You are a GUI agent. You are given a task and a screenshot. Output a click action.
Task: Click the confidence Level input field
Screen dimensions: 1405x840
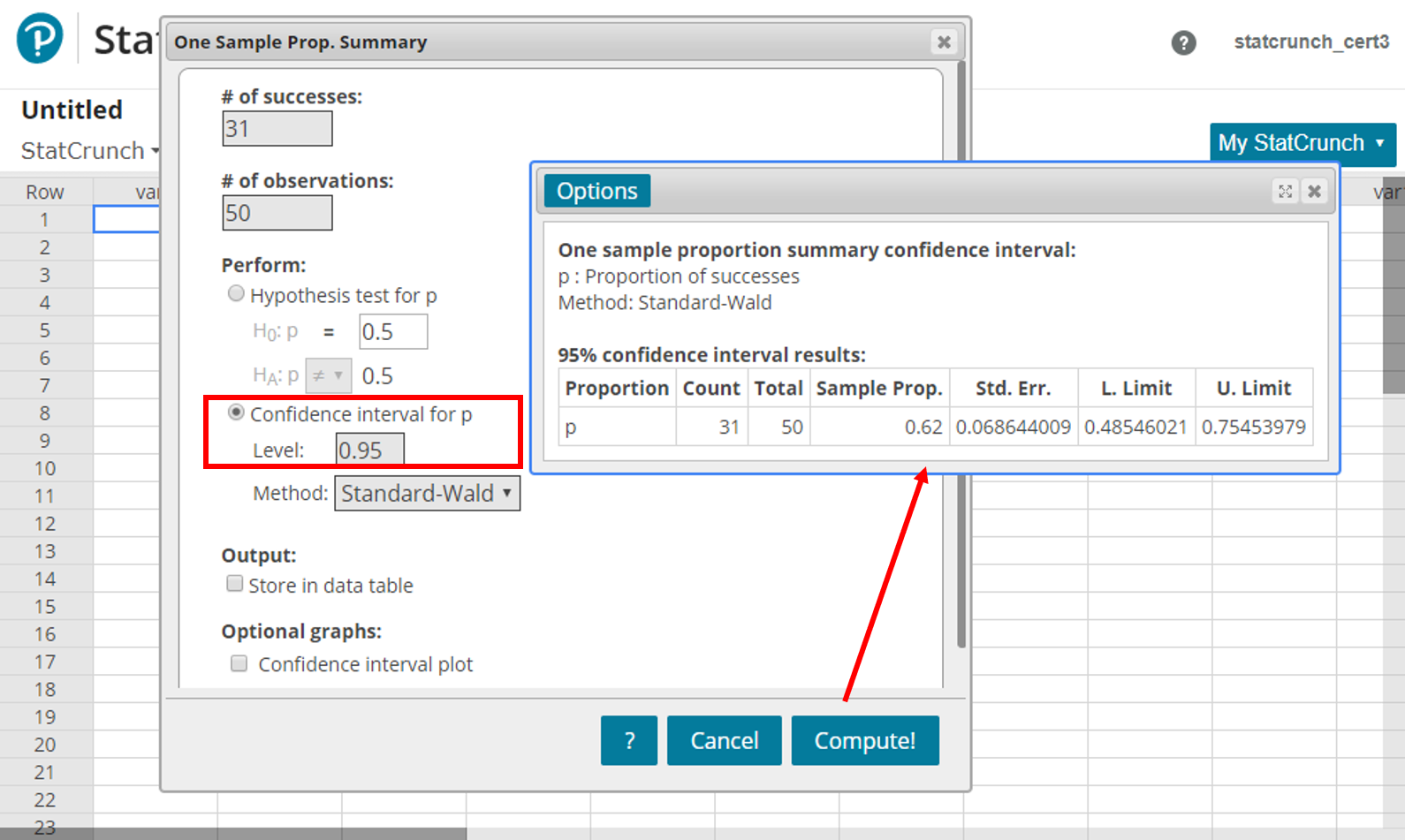[369, 450]
